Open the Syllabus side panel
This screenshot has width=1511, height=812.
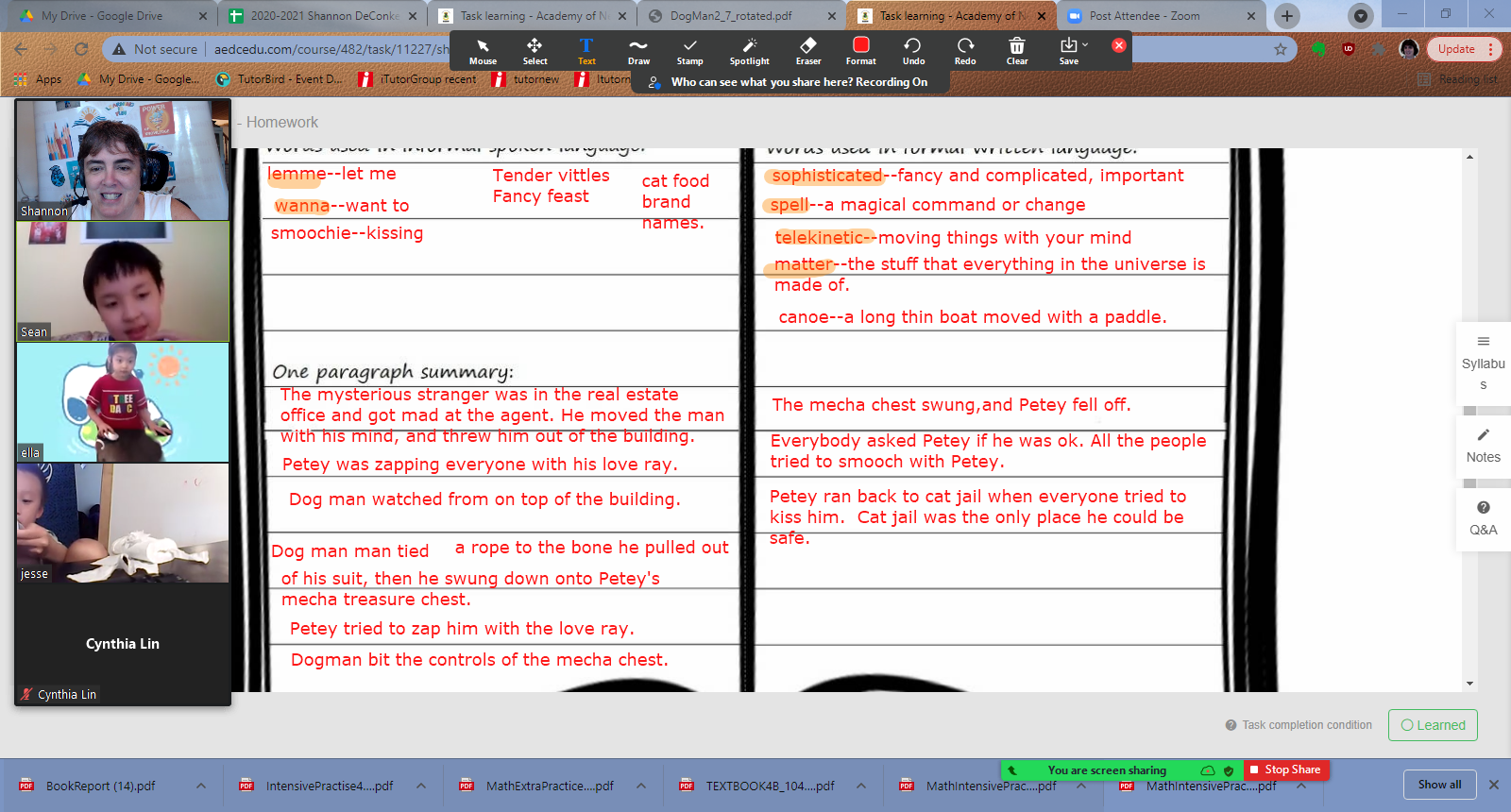tap(1483, 364)
